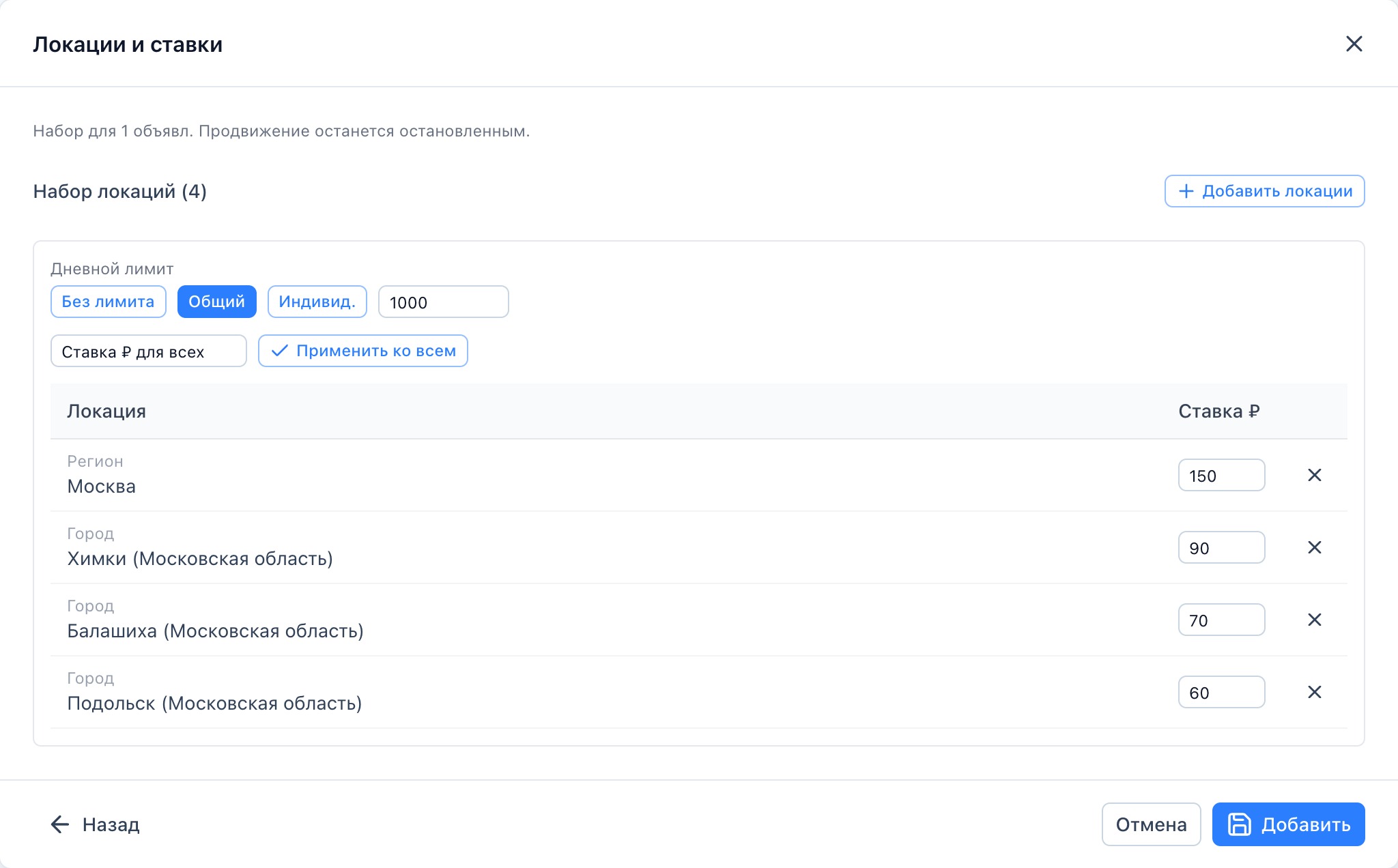This screenshot has width=1398, height=868.
Task: Edit the Москва bid field showing 150
Action: [x=1221, y=475]
